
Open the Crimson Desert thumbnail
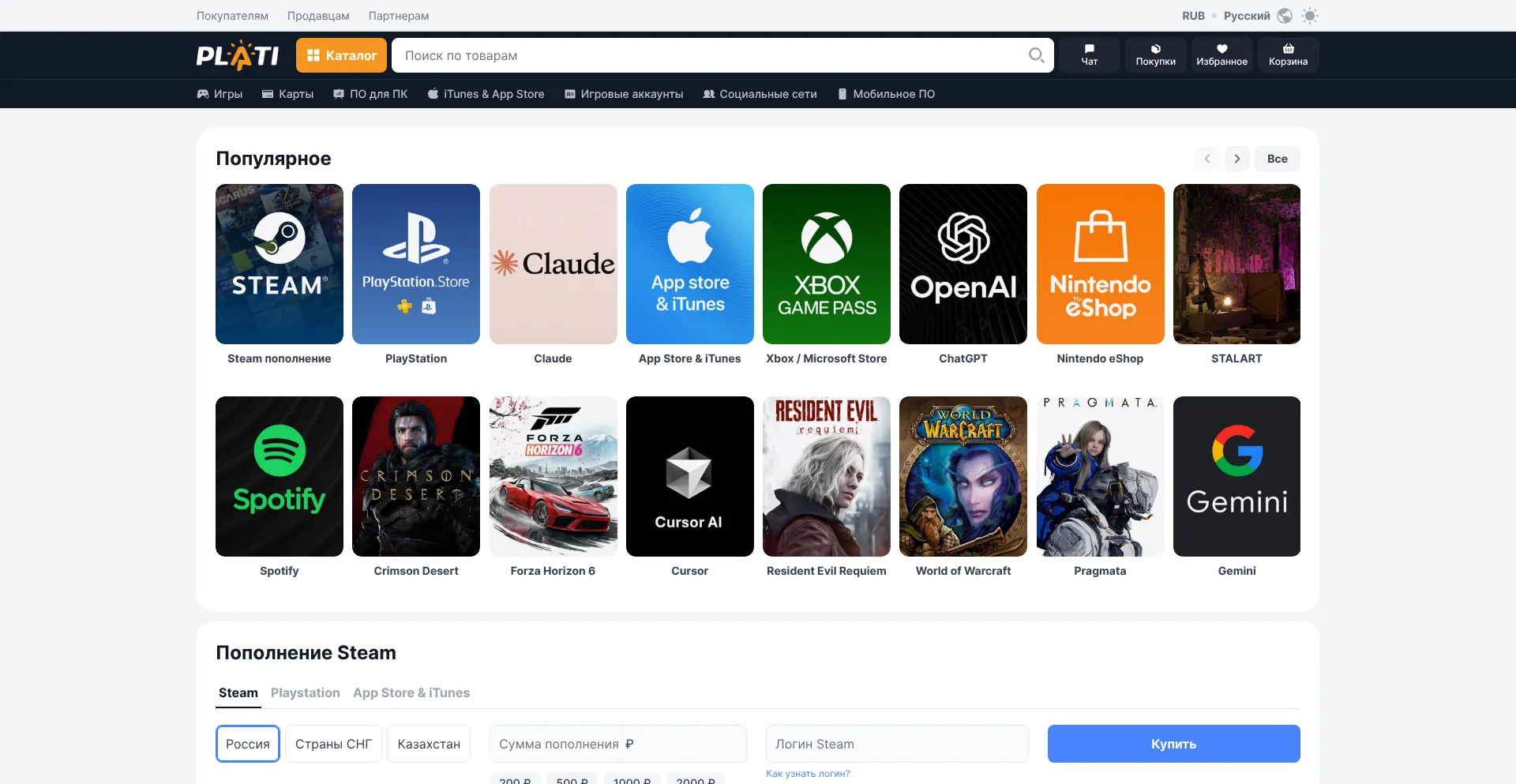(x=416, y=476)
